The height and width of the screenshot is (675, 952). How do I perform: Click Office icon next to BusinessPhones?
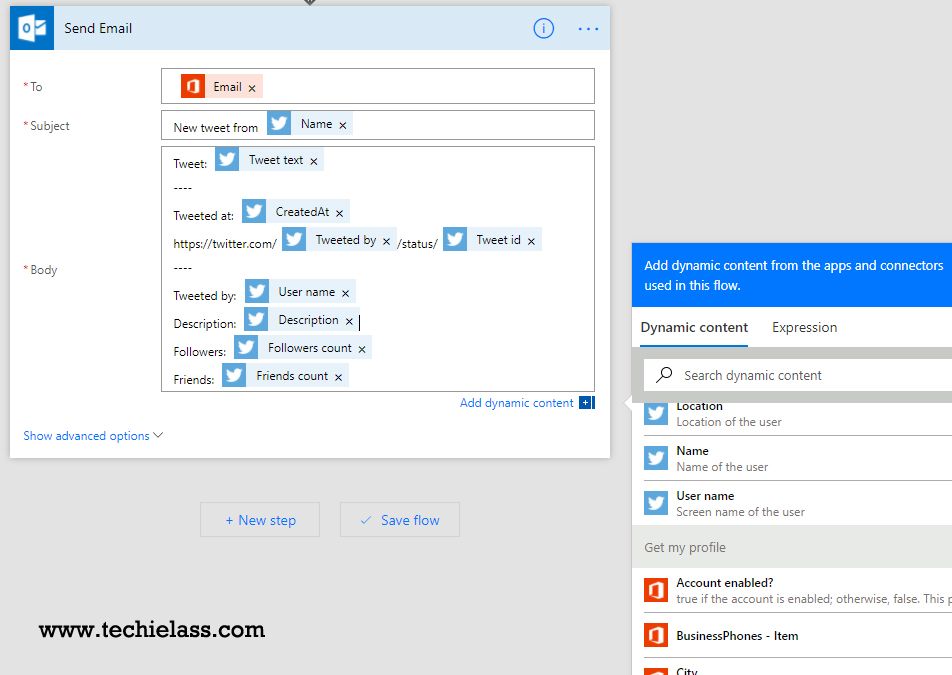coord(656,636)
